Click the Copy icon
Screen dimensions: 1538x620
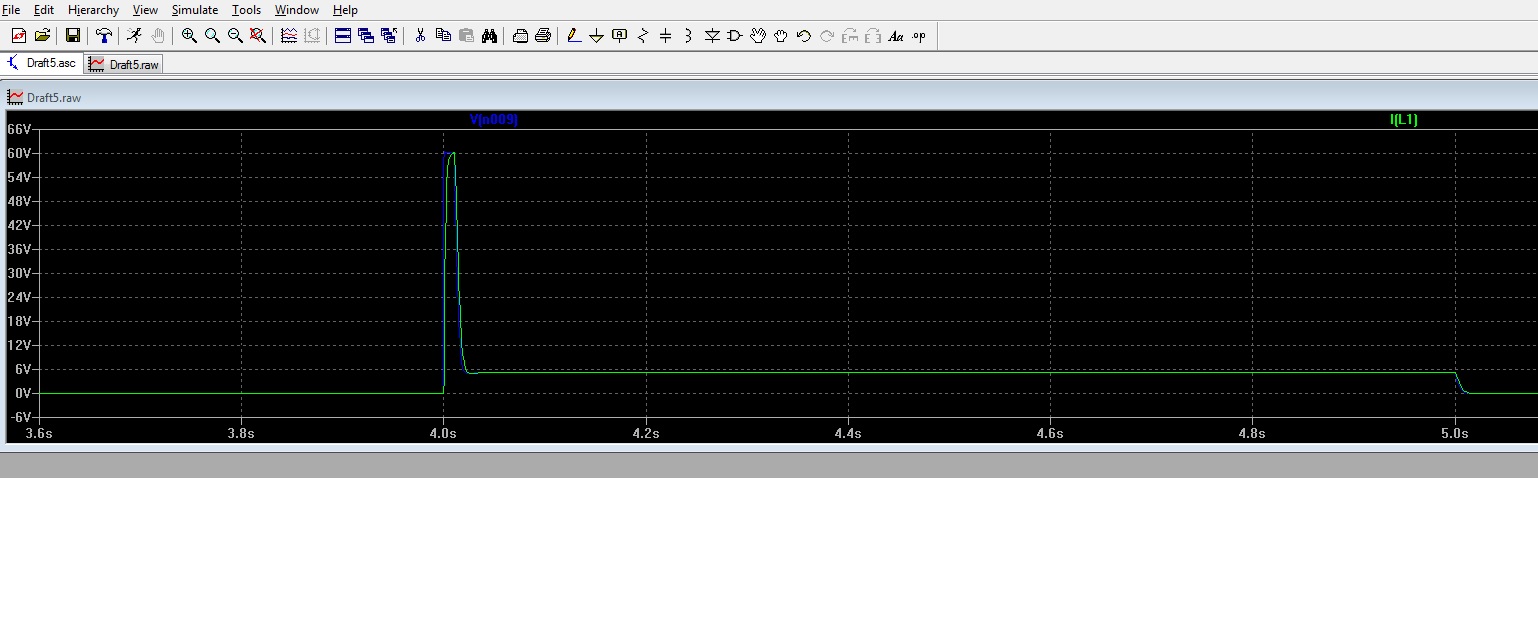tap(443, 36)
